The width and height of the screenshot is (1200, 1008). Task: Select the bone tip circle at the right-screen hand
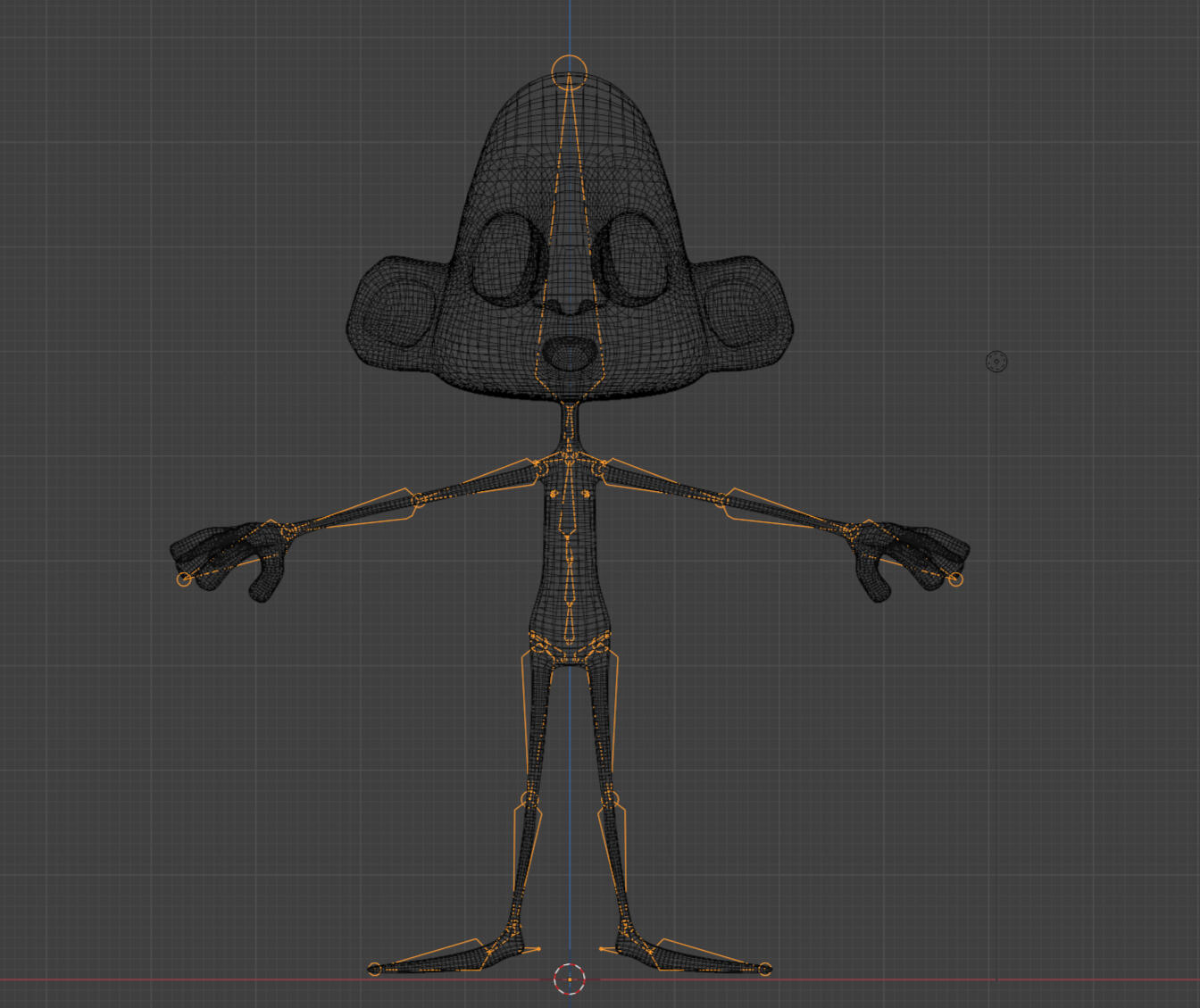(956, 579)
